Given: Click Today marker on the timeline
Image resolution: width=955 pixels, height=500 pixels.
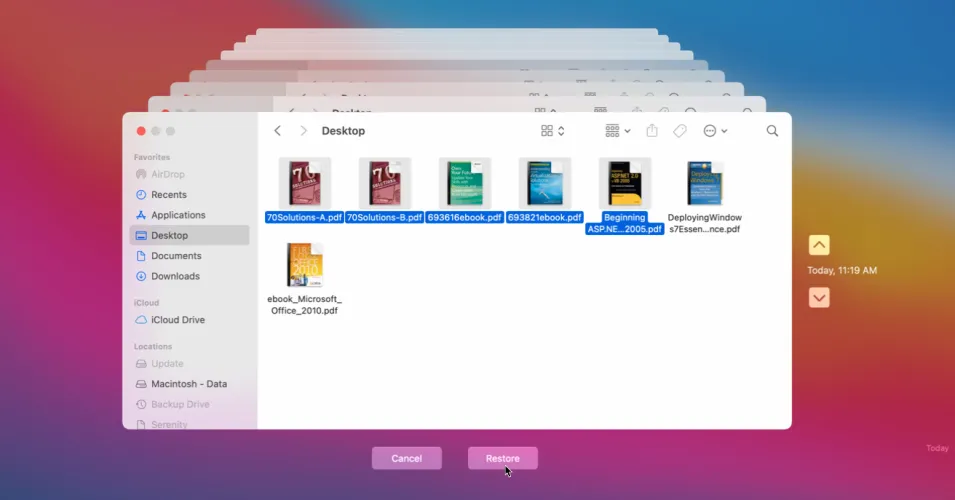Looking at the screenshot, I should [937, 448].
